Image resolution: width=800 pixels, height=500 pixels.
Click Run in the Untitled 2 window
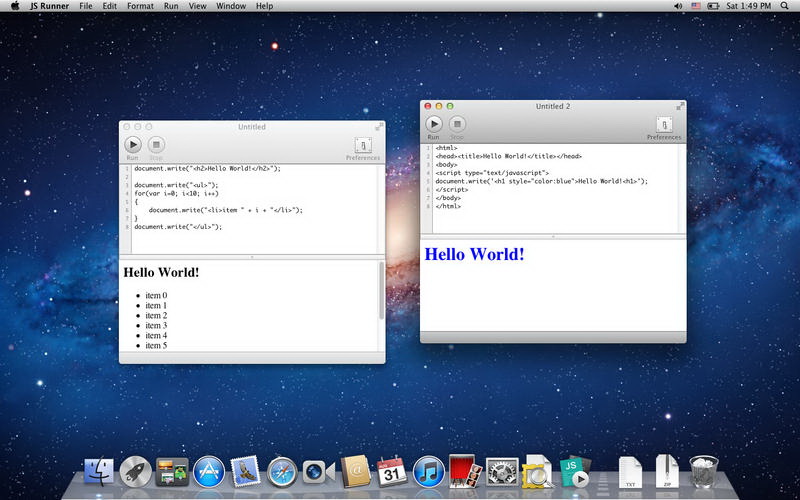click(x=433, y=124)
